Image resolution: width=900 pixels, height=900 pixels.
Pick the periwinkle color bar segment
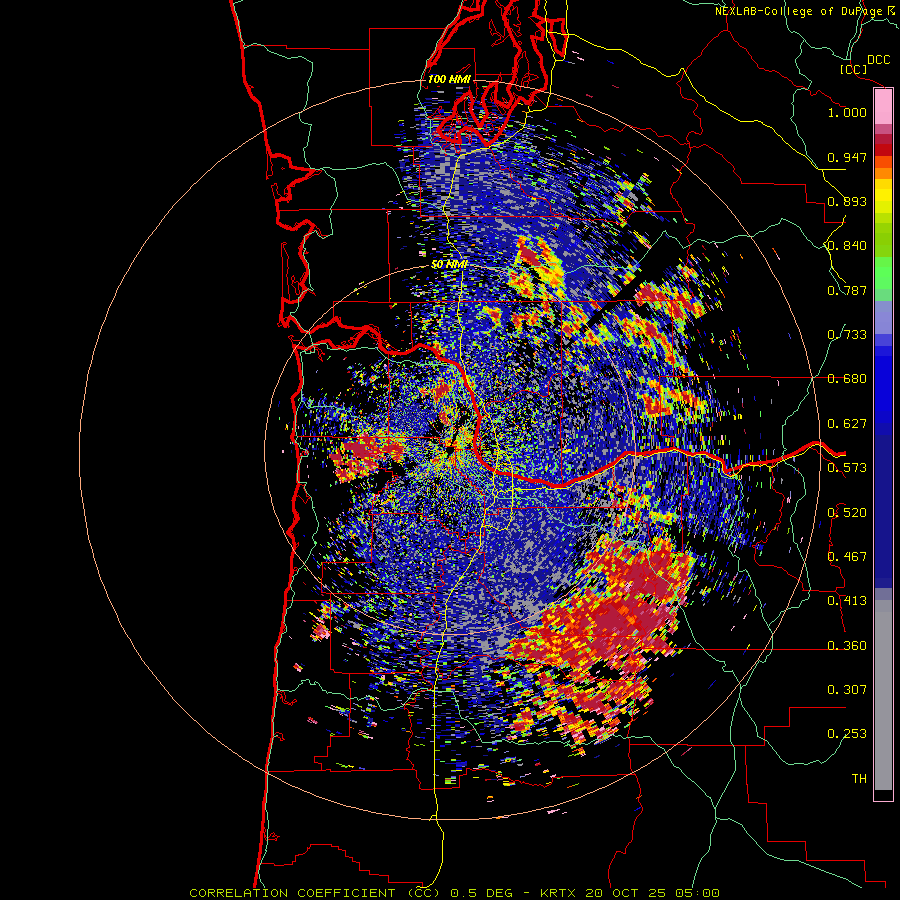pos(883,317)
